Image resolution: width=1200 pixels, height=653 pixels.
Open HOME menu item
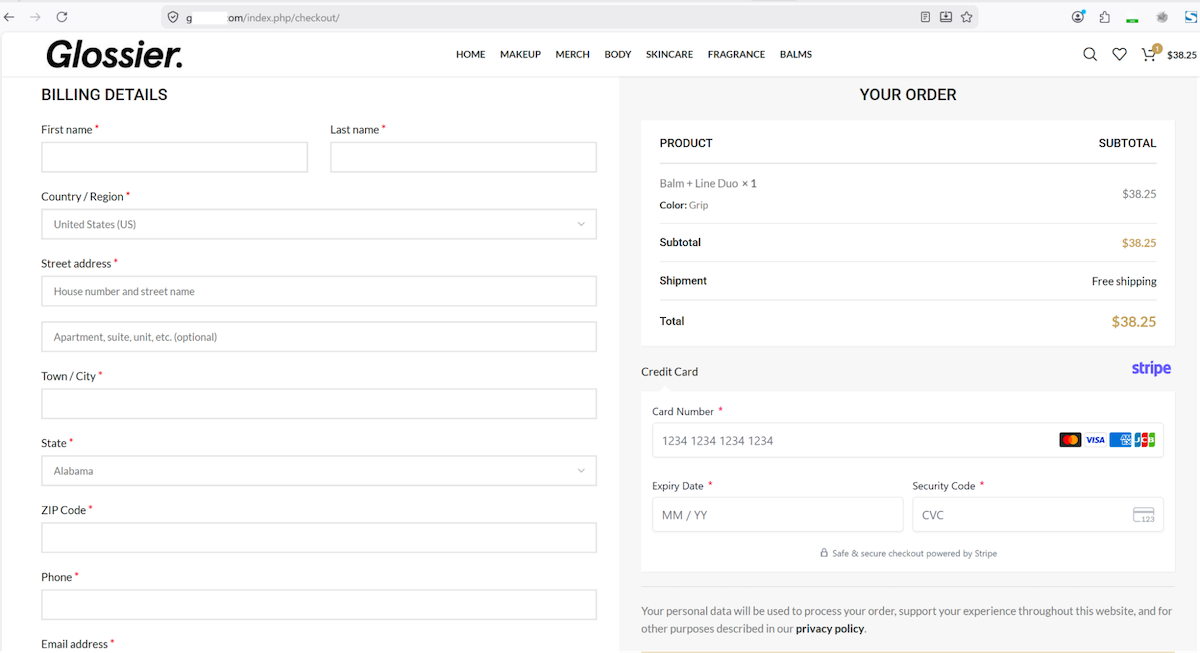[x=470, y=54]
